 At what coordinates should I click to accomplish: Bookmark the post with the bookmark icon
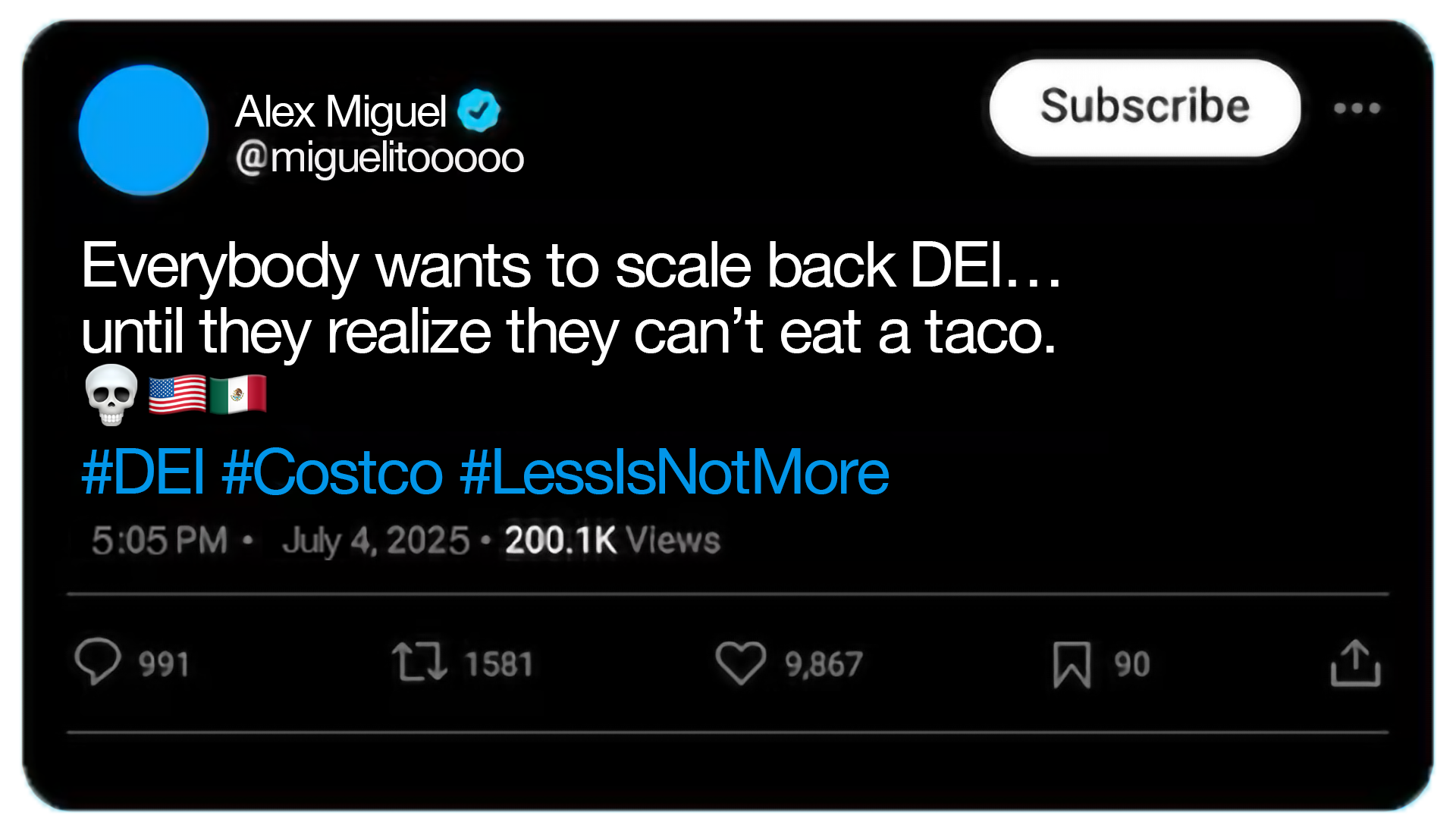pyautogui.click(x=1072, y=665)
